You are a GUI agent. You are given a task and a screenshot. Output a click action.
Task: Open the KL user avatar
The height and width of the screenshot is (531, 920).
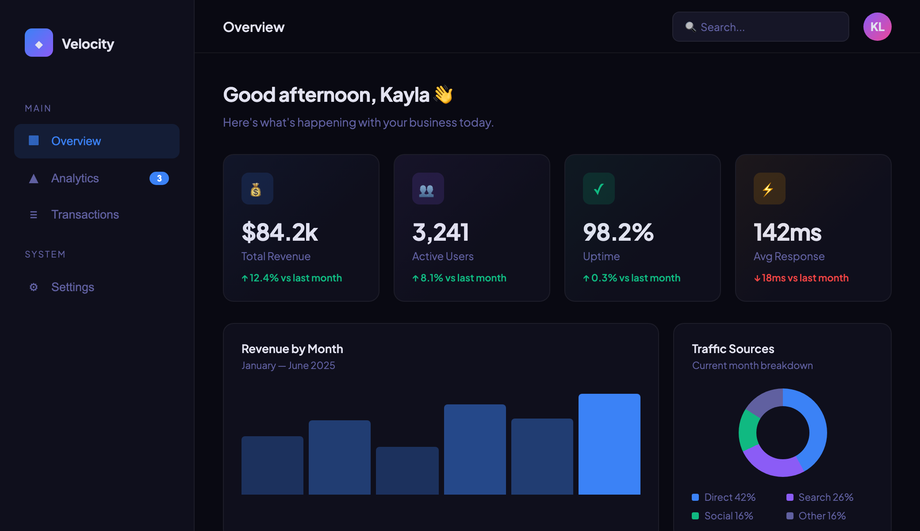point(877,27)
